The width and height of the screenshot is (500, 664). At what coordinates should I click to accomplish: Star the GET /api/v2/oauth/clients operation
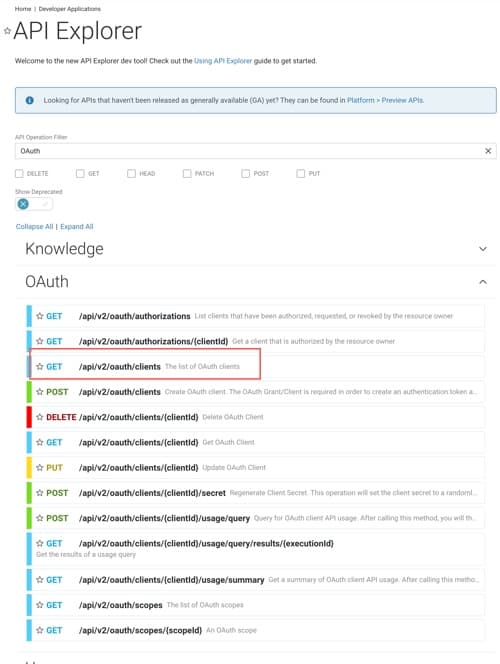40,366
